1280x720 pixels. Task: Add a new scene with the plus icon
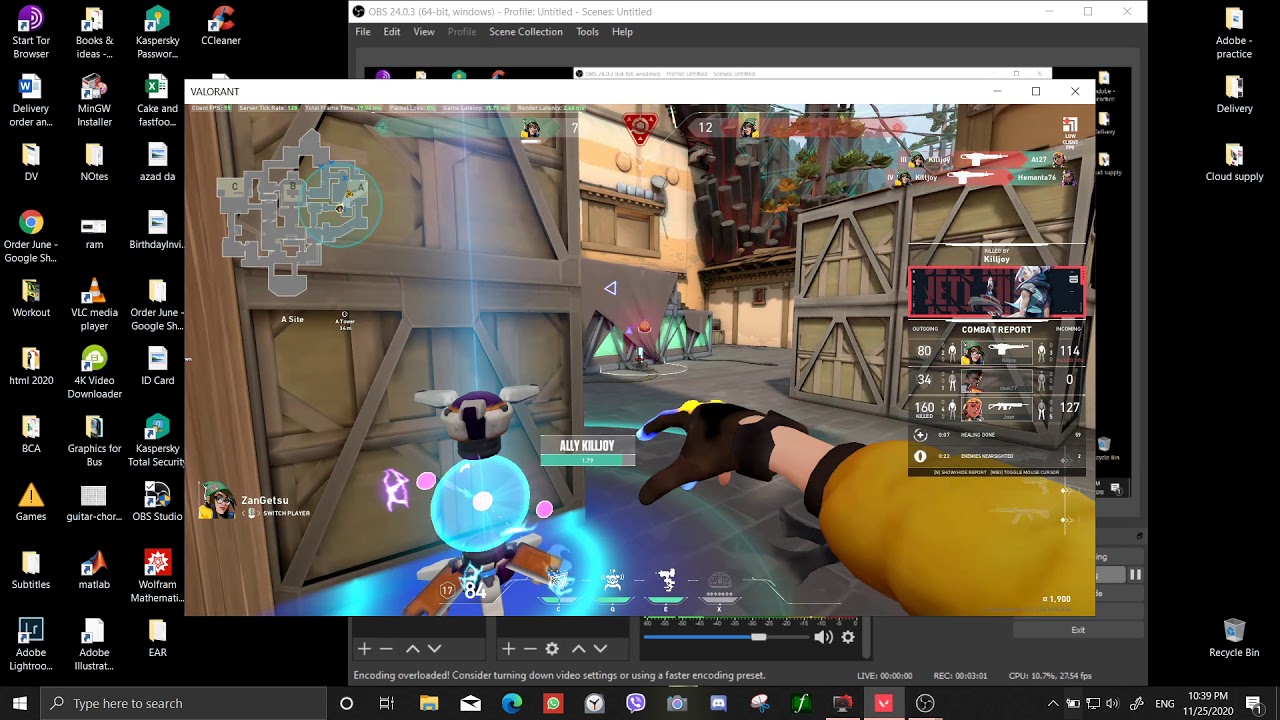click(365, 649)
